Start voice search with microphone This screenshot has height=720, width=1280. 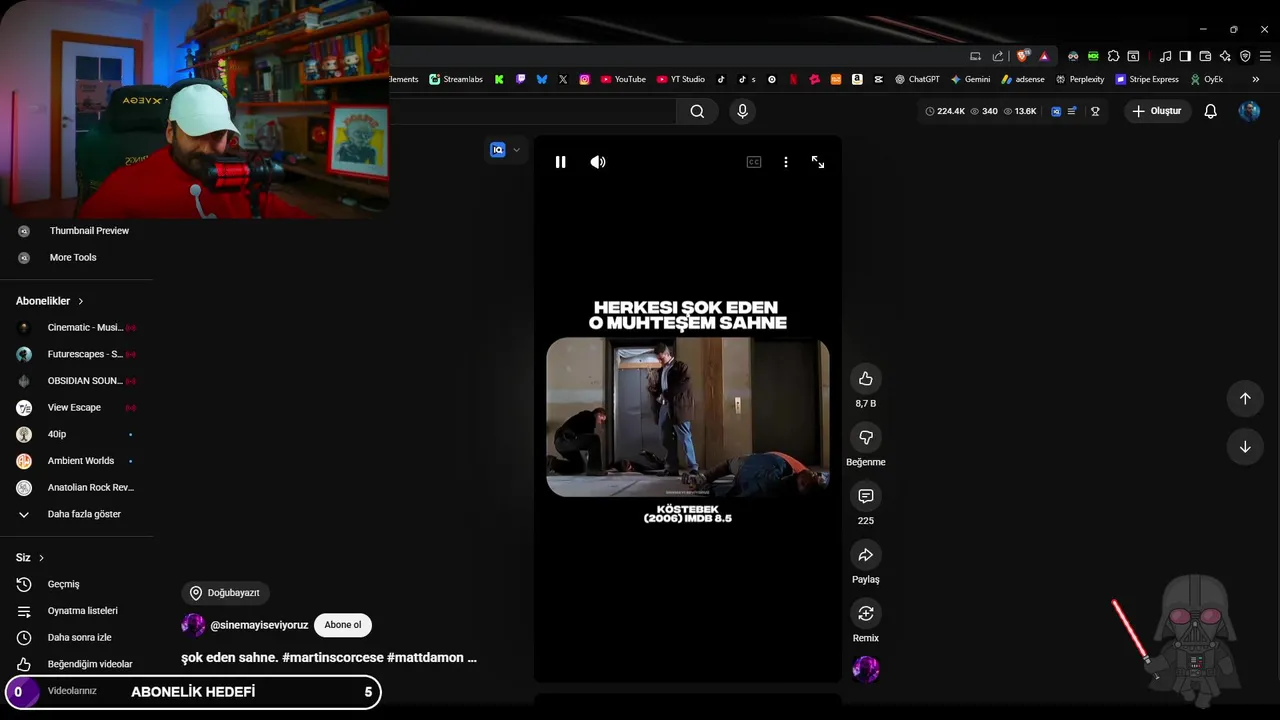(x=742, y=111)
